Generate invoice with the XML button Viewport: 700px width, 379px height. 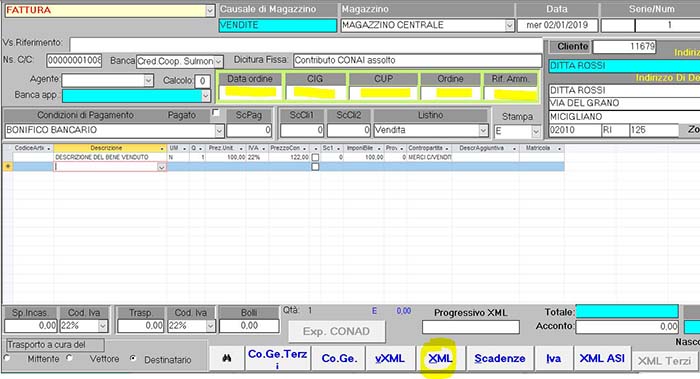[x=440, y=358]
